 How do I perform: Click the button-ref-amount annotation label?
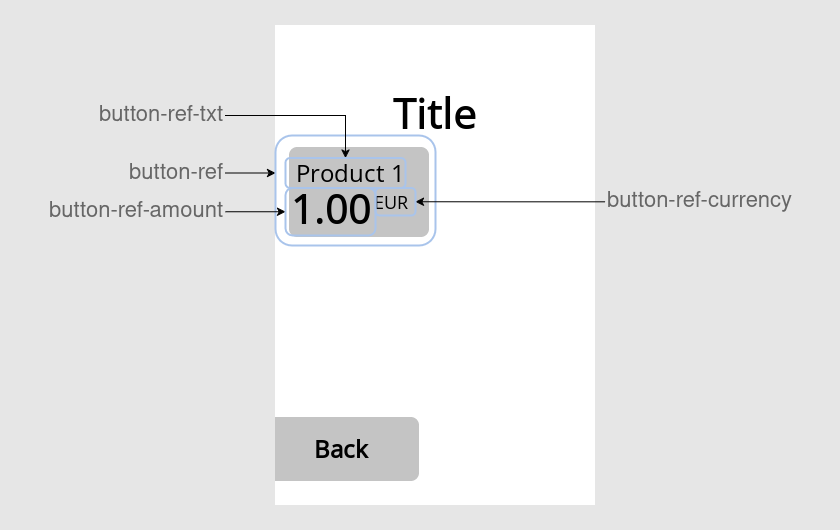[136, 210]
